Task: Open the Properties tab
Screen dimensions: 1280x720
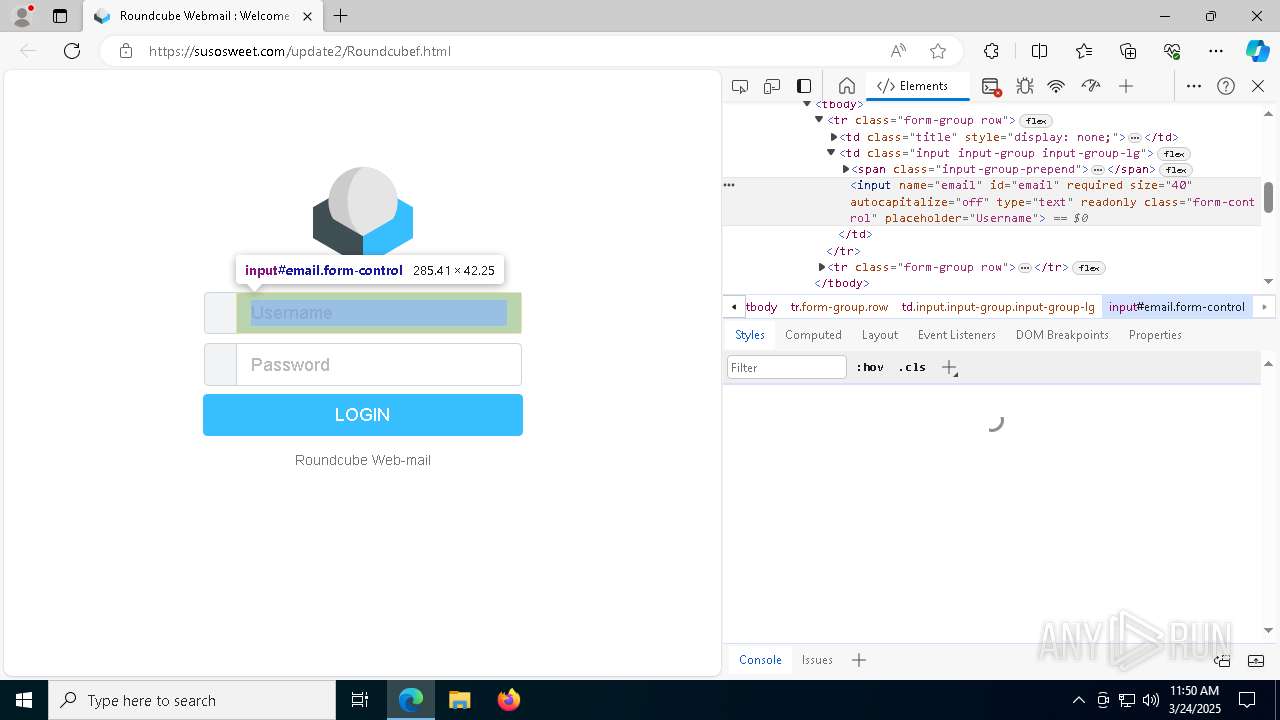Action: point(1155,335)
